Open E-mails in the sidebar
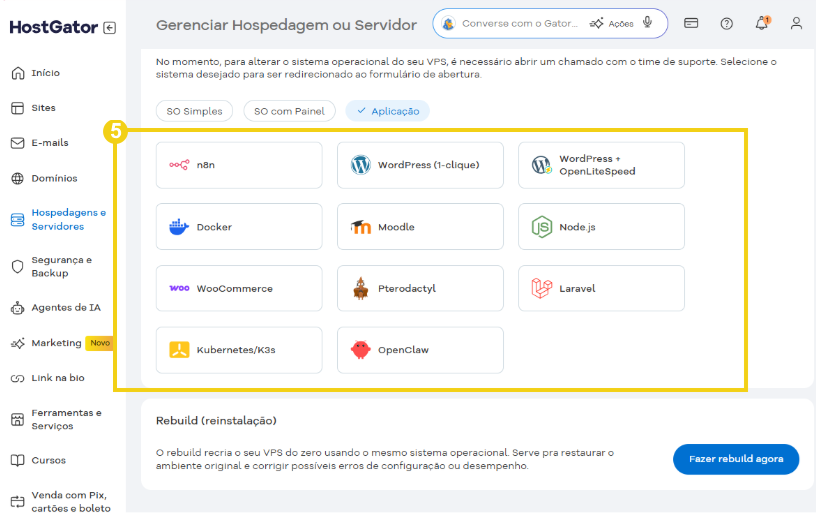816x516 pixels. pos(50,143)
